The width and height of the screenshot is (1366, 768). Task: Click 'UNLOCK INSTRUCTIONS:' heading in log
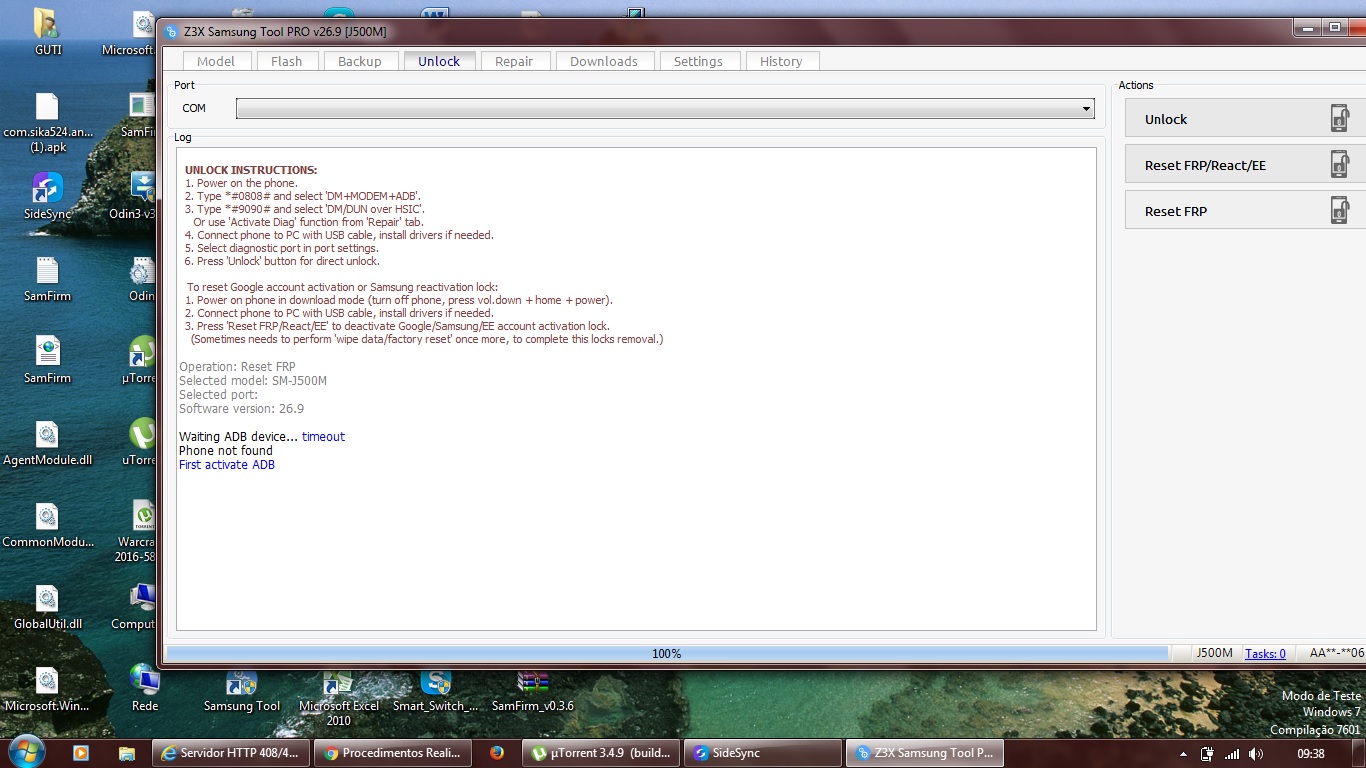[251, 170]
